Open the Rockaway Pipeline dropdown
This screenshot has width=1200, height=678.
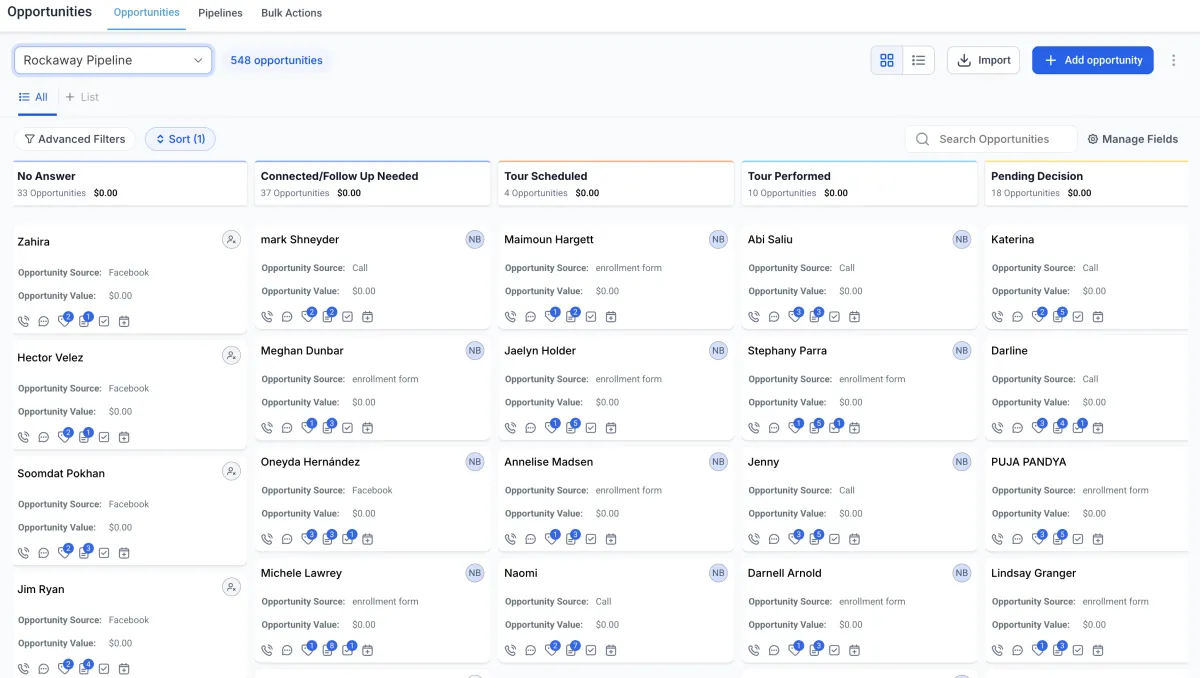113,60
